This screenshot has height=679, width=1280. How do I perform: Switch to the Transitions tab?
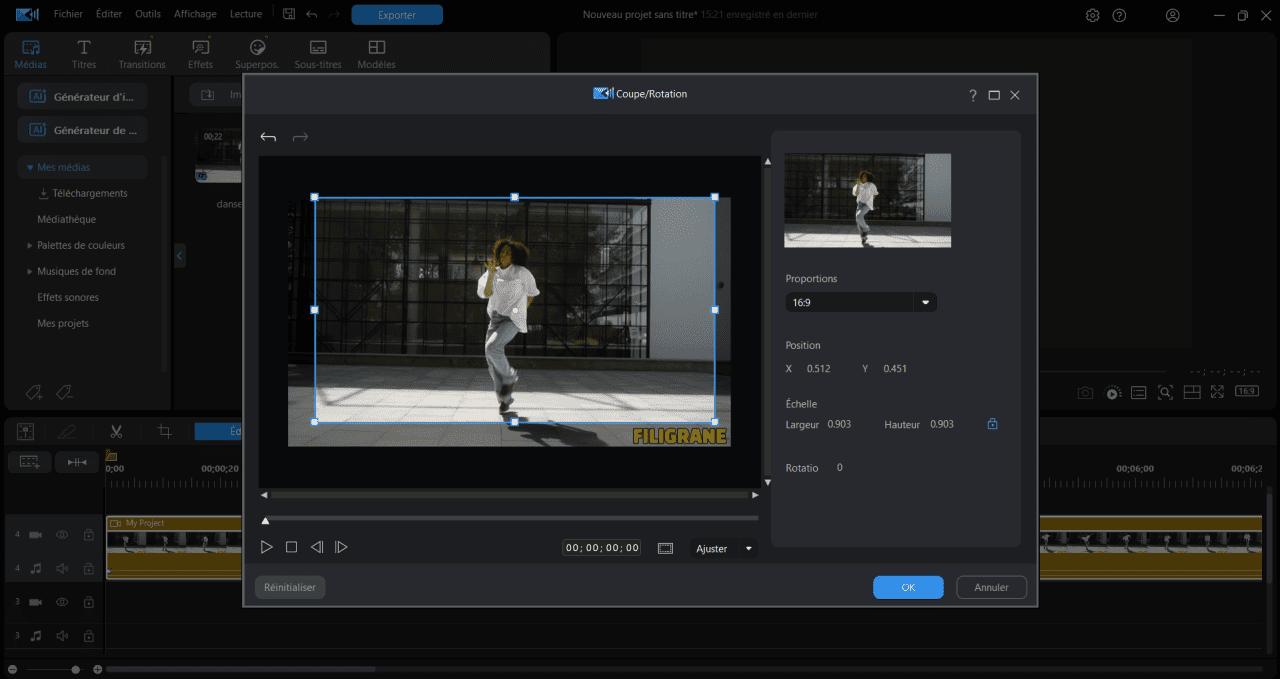tap(142, 53)
